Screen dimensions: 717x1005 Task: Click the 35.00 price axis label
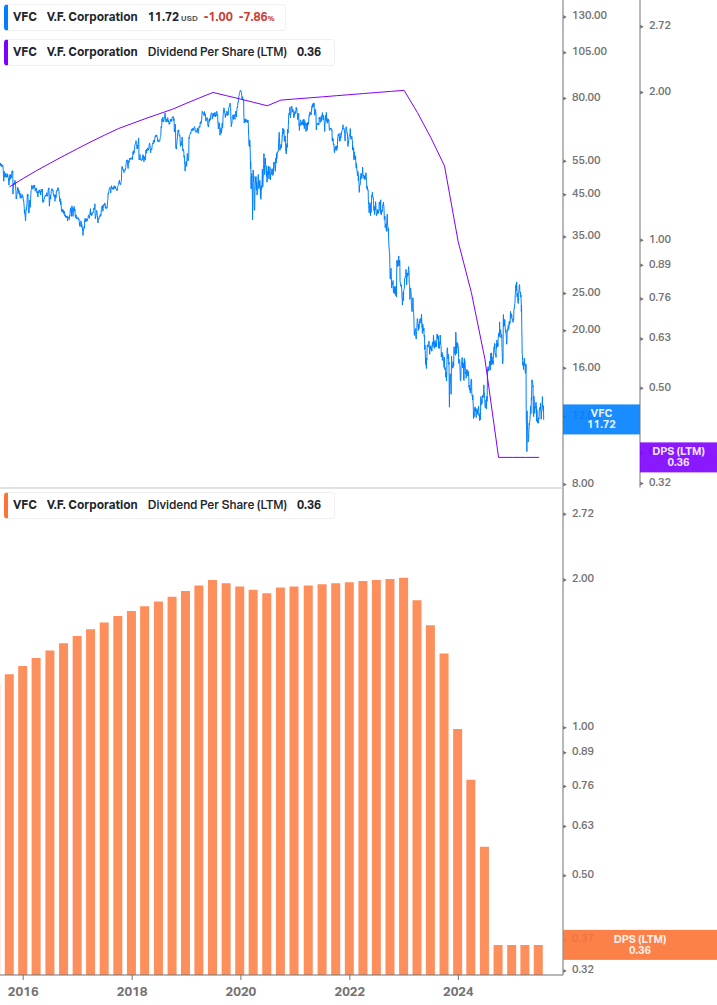coord(586,235)
